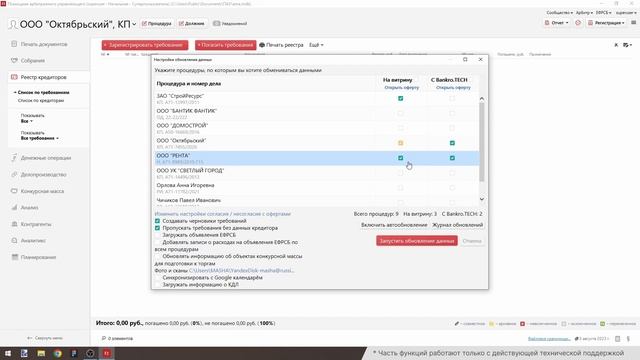640x360 pixels.
Task: Toggle На витрину checkbox for ЗАО СтройРесурс
Action: point(400,98)
